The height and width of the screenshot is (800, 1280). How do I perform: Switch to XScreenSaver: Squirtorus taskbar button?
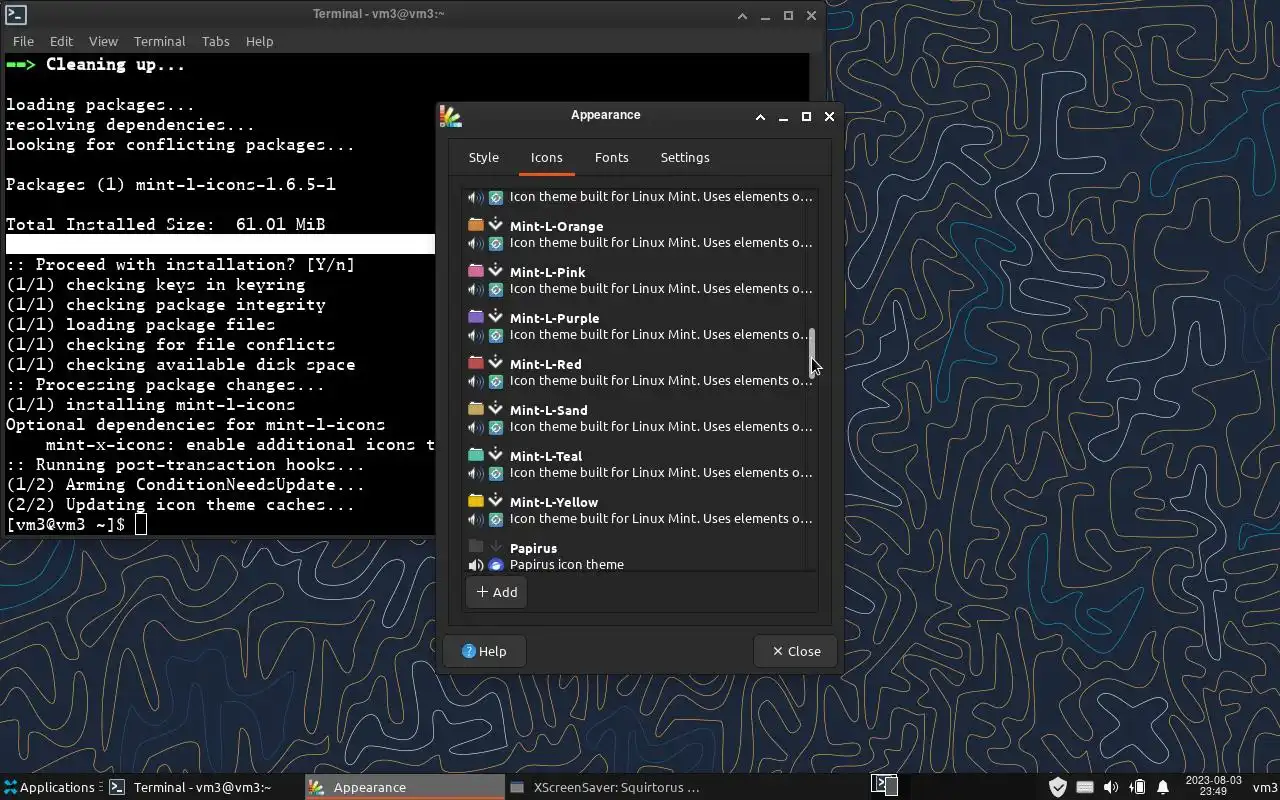605,787
